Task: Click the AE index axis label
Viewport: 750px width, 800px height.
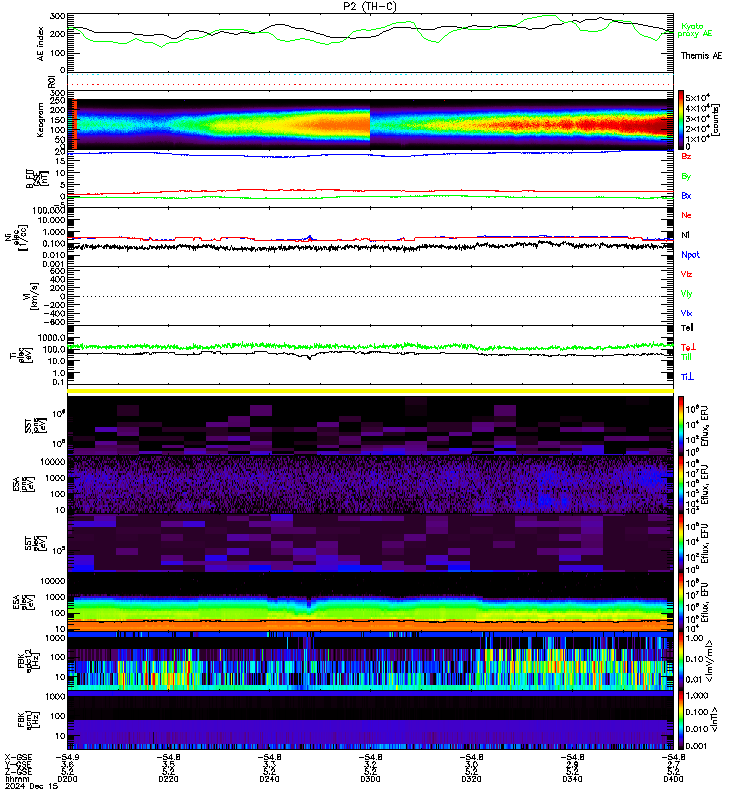Action: pos(41,44)
